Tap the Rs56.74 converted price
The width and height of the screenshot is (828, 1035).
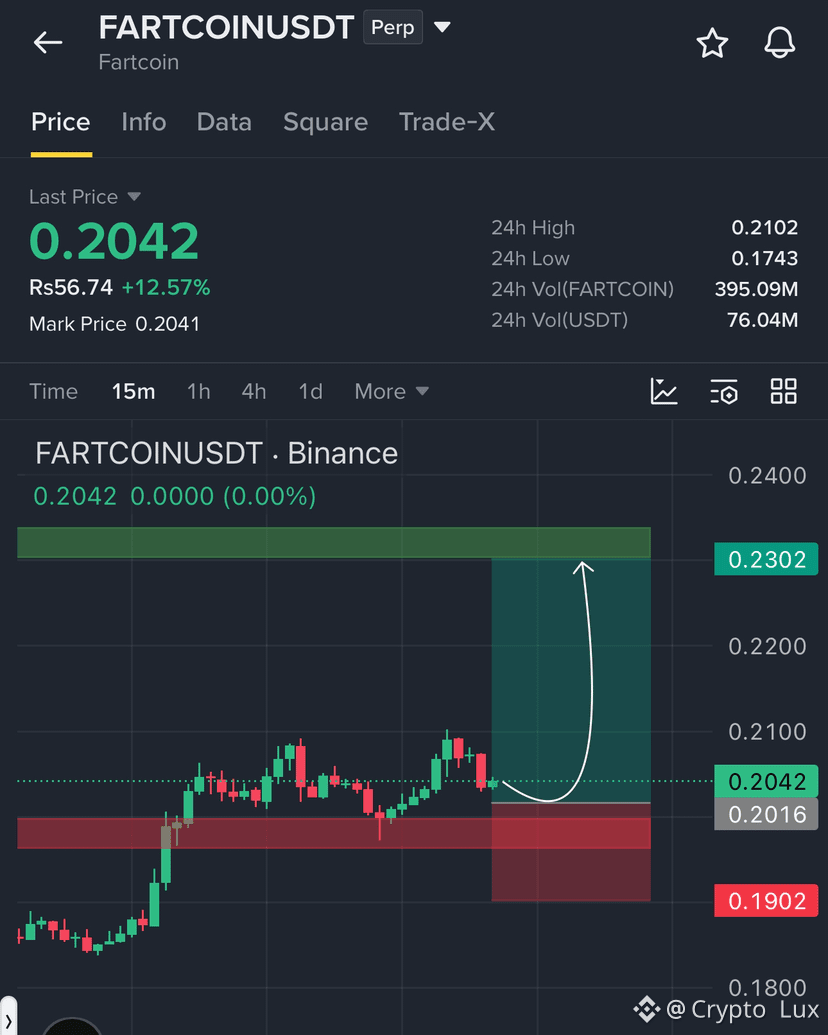71,287
